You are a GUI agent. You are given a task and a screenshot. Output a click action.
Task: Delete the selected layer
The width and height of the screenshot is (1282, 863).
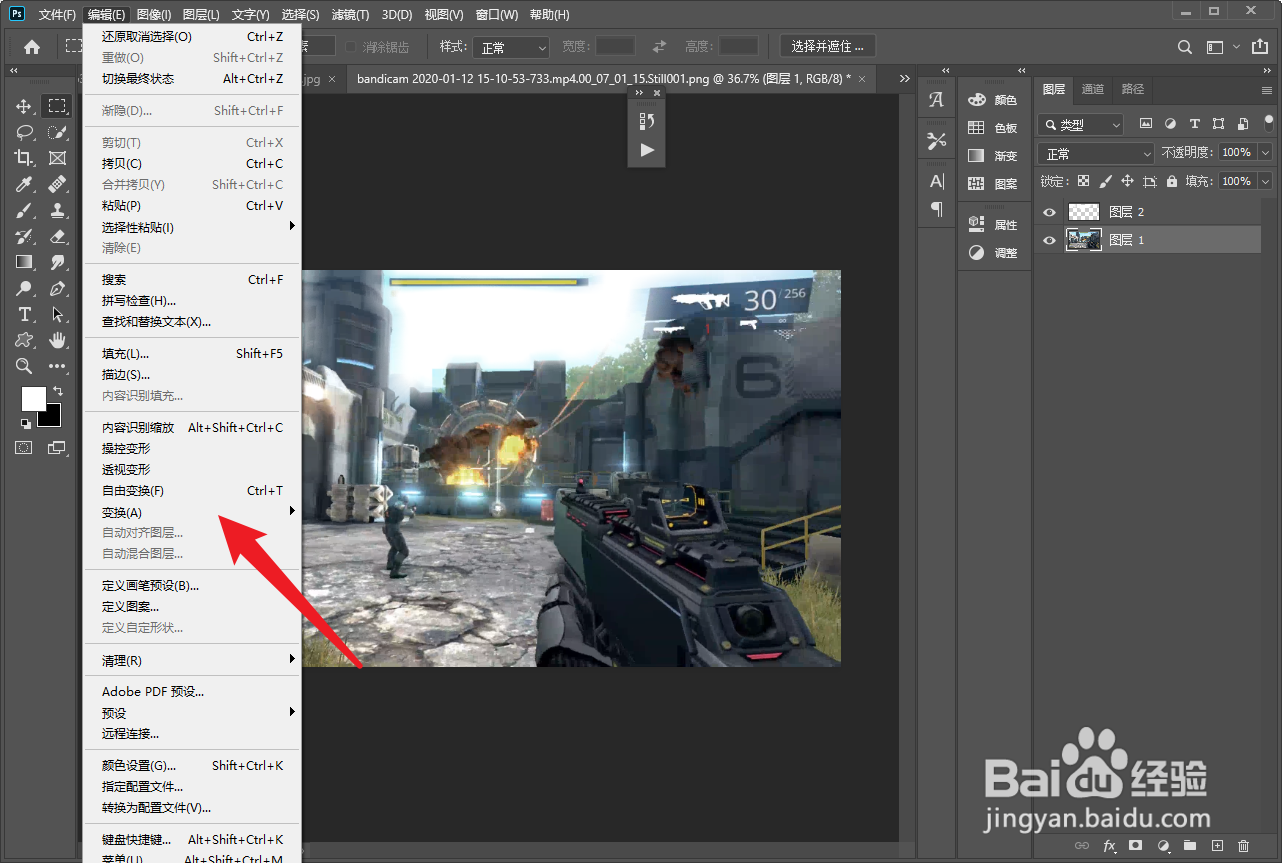[1244, 846]
